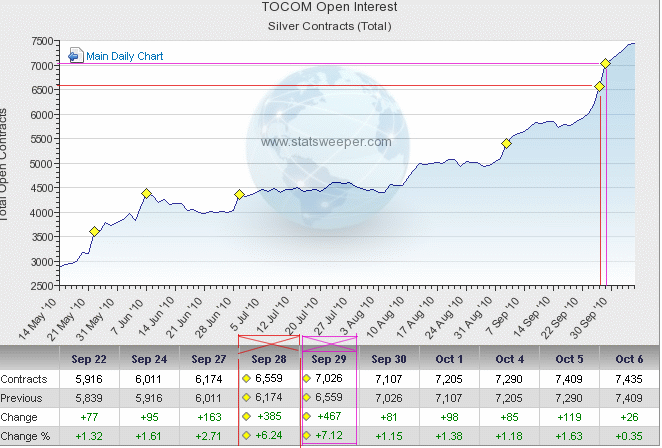Image resolution: width=662 pixels, height=448 pixels.
Task: Click diamond icon in Sep 28 Contracts cell
Action: [246, 380]
